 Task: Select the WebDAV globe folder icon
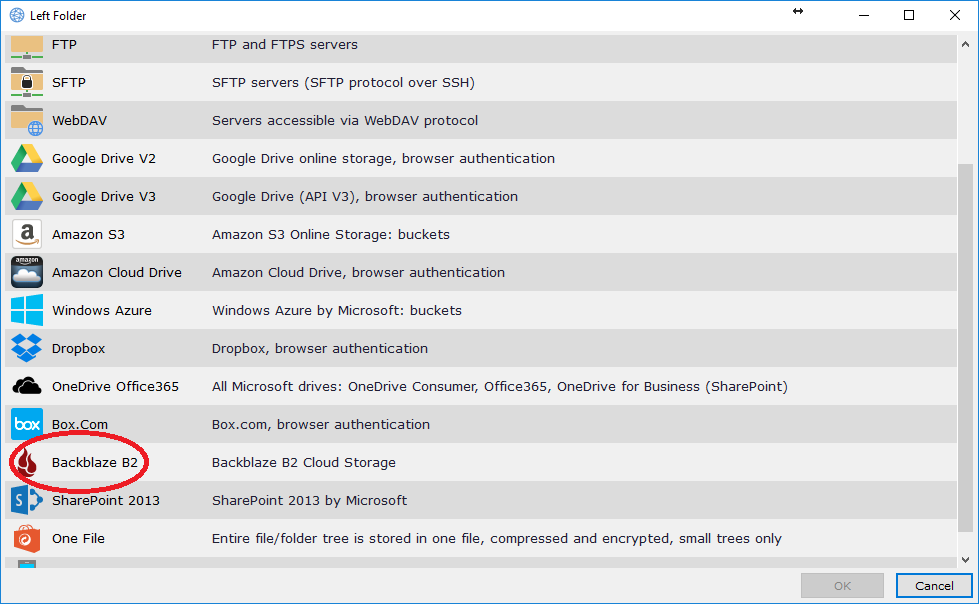[x=27, y=120]
